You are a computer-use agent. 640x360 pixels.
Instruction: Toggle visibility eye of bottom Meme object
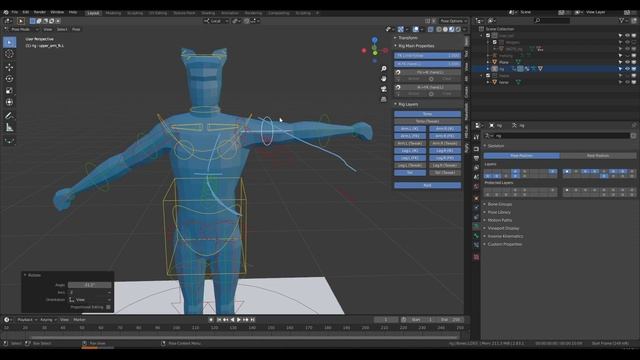click(x=627, y=82)
